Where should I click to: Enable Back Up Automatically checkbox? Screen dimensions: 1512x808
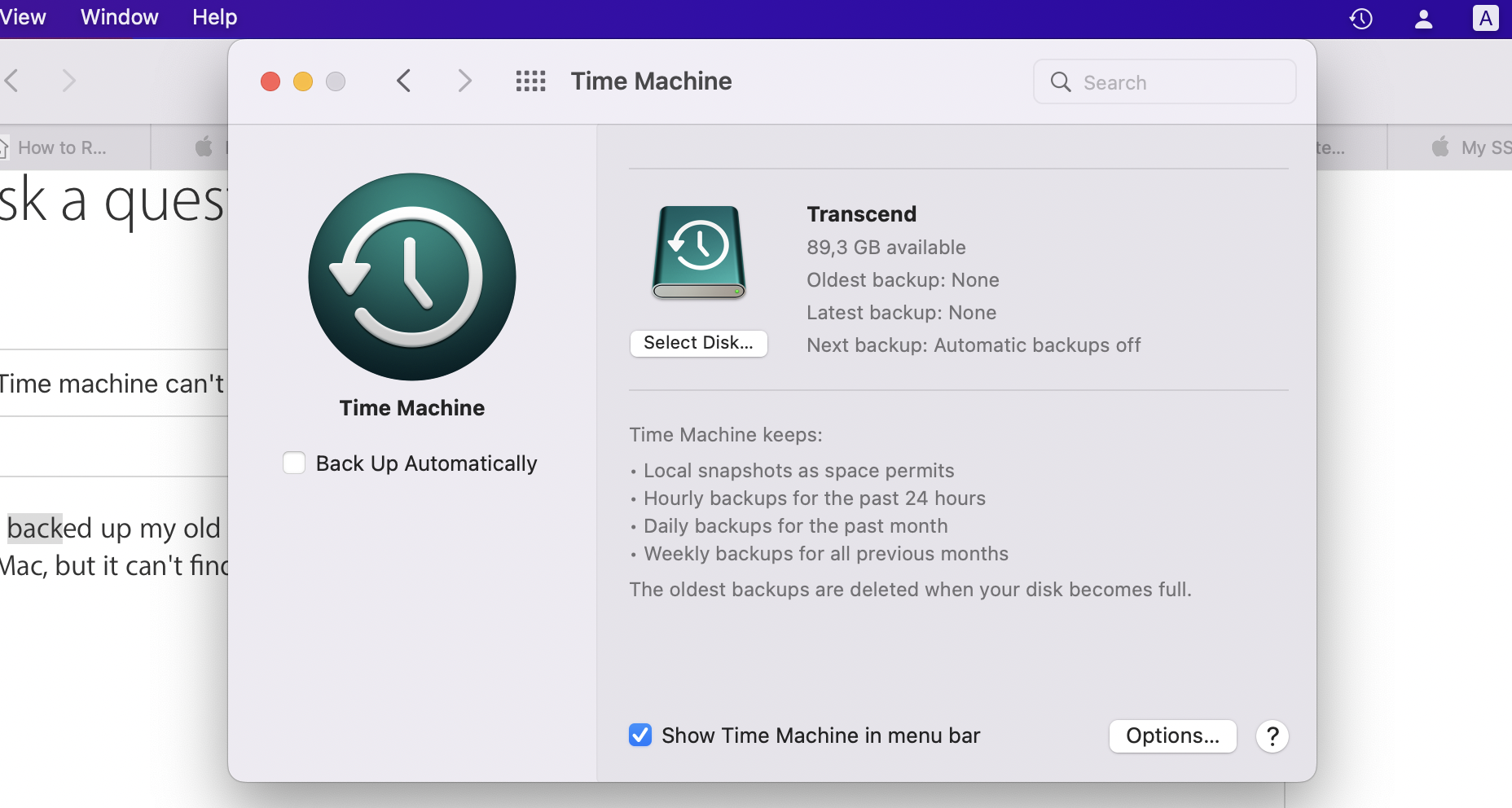(294, 463)
